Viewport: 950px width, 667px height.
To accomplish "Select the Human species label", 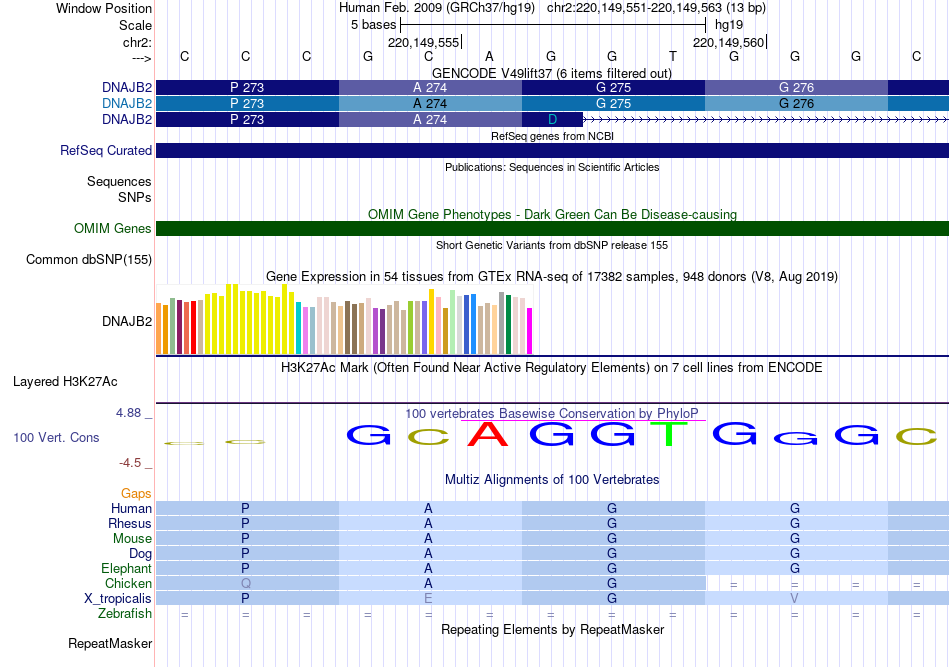I will pos(131,508).
